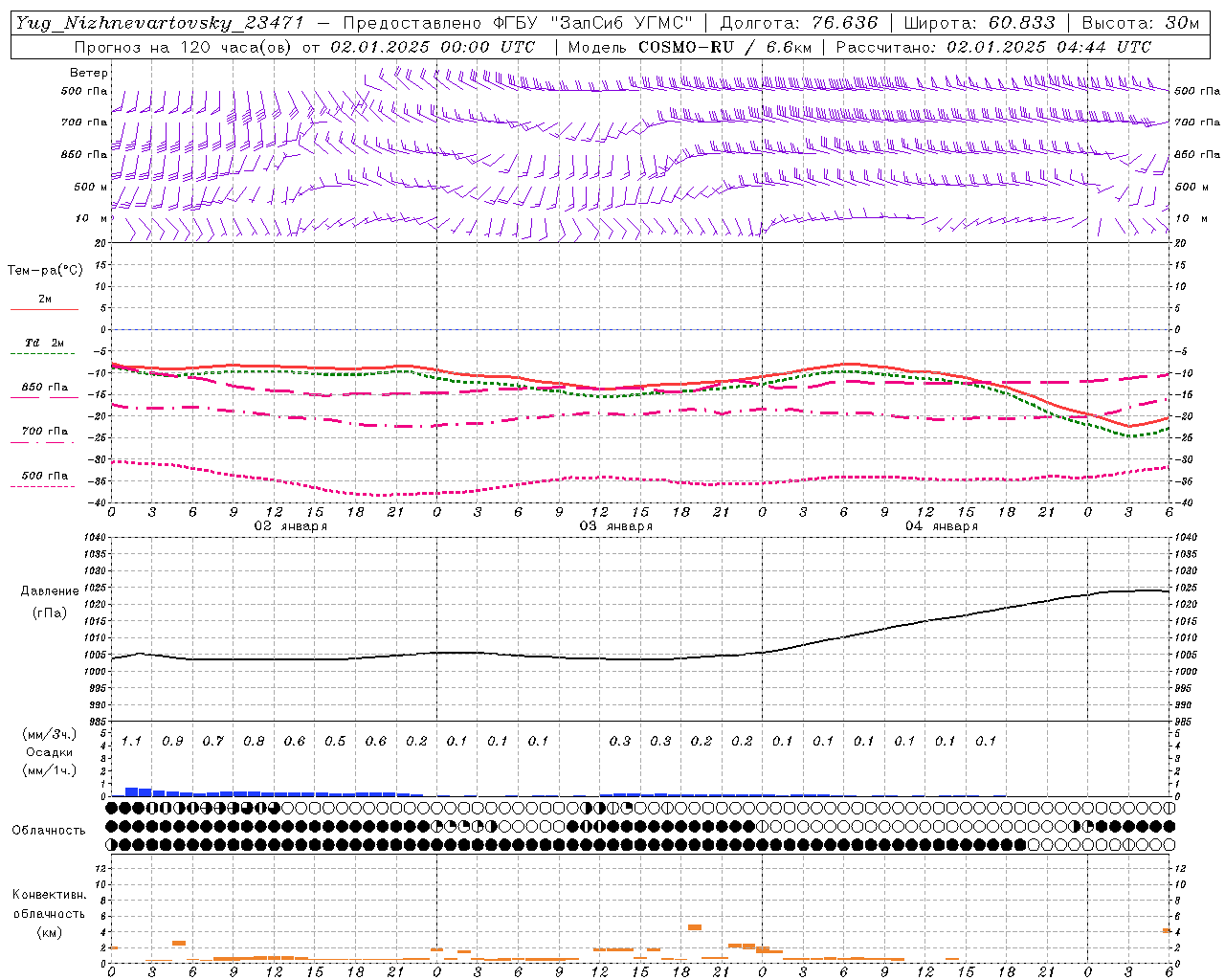Image resolution: width=1225 pixels, height=980 pixels.
Task: Click the Ветер wind panel label
Action: (x=88, y=73)
